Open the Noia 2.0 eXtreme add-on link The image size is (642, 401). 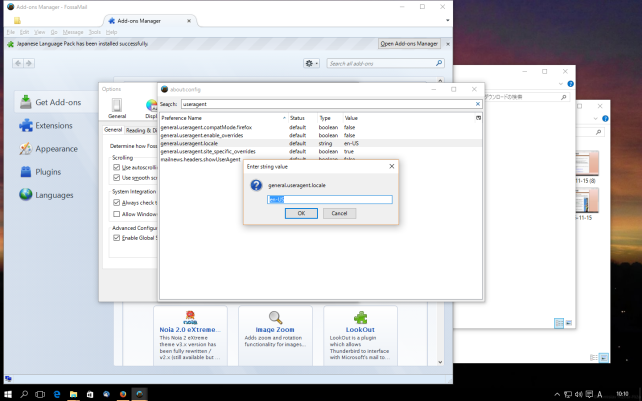point(190,330)
